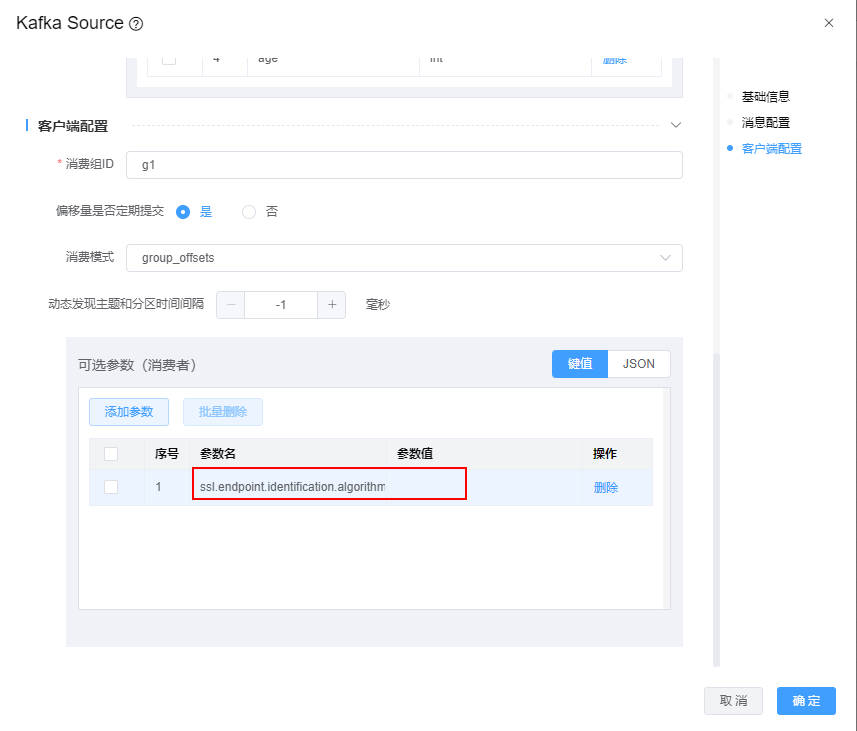
Task: Click 取消 to cancel the dialog
Action: pyautogui.click(x=733, y=701)
